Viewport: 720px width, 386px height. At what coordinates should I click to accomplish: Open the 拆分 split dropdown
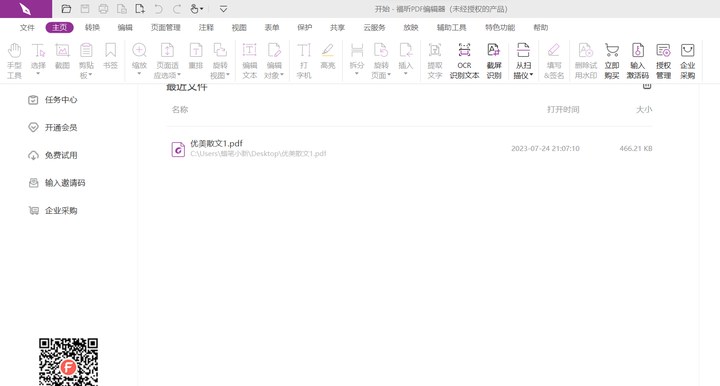click(x=357, y=73)
